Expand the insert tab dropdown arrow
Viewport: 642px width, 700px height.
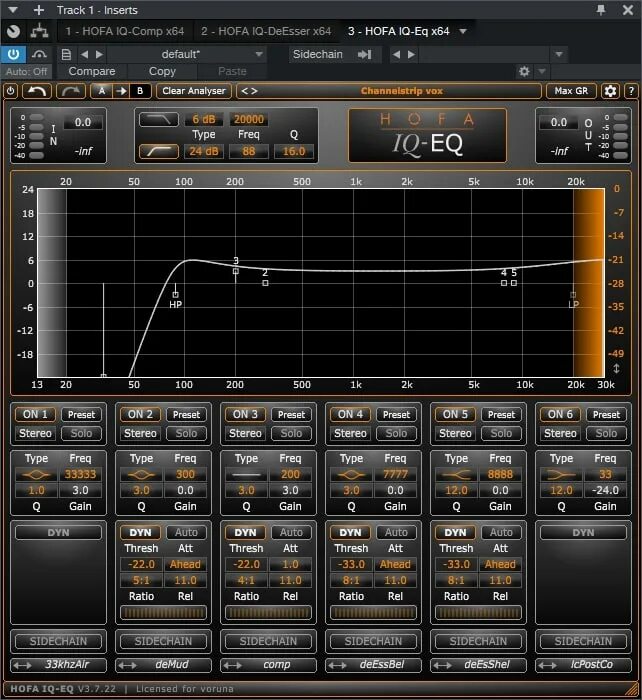[x=463, y=31]
